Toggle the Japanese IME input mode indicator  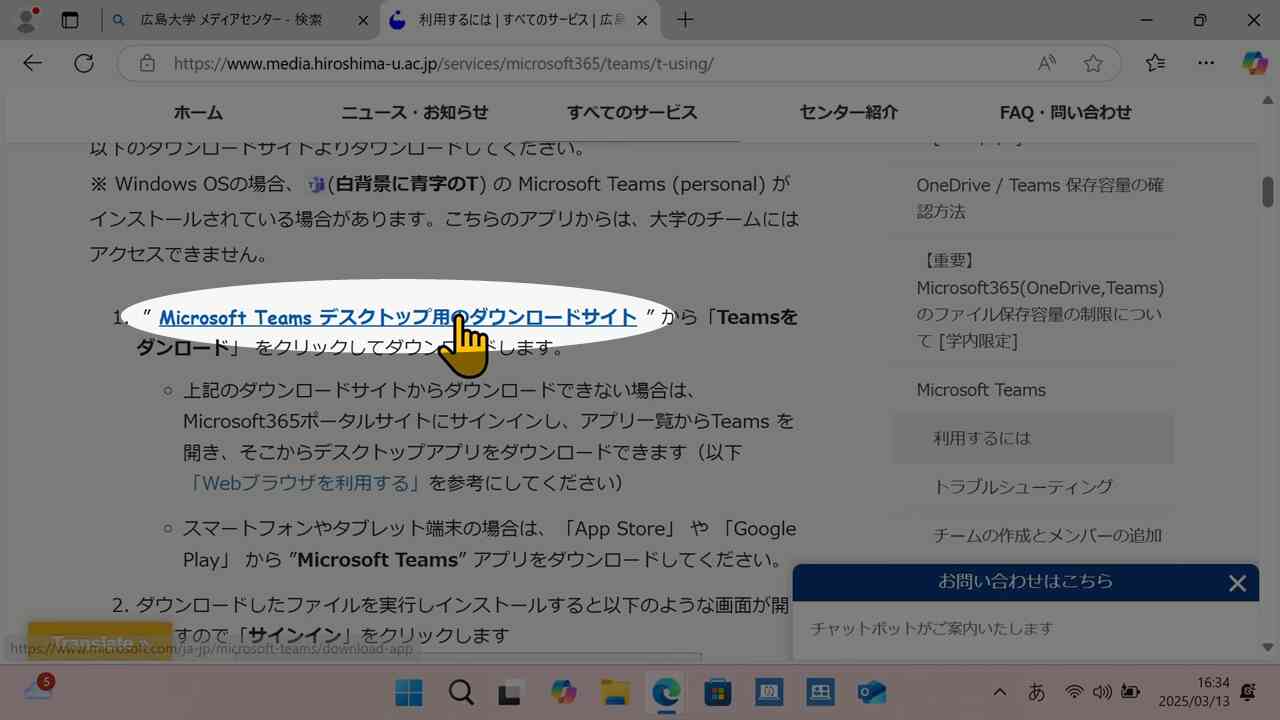pyautogui.click(x=1036, y=691)
